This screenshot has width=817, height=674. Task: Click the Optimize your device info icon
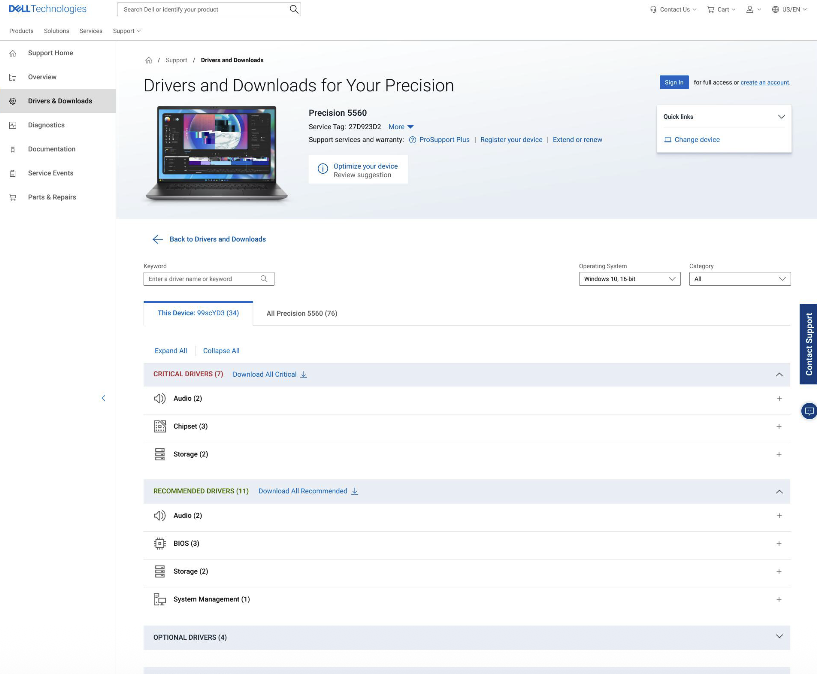coord(323,169)
